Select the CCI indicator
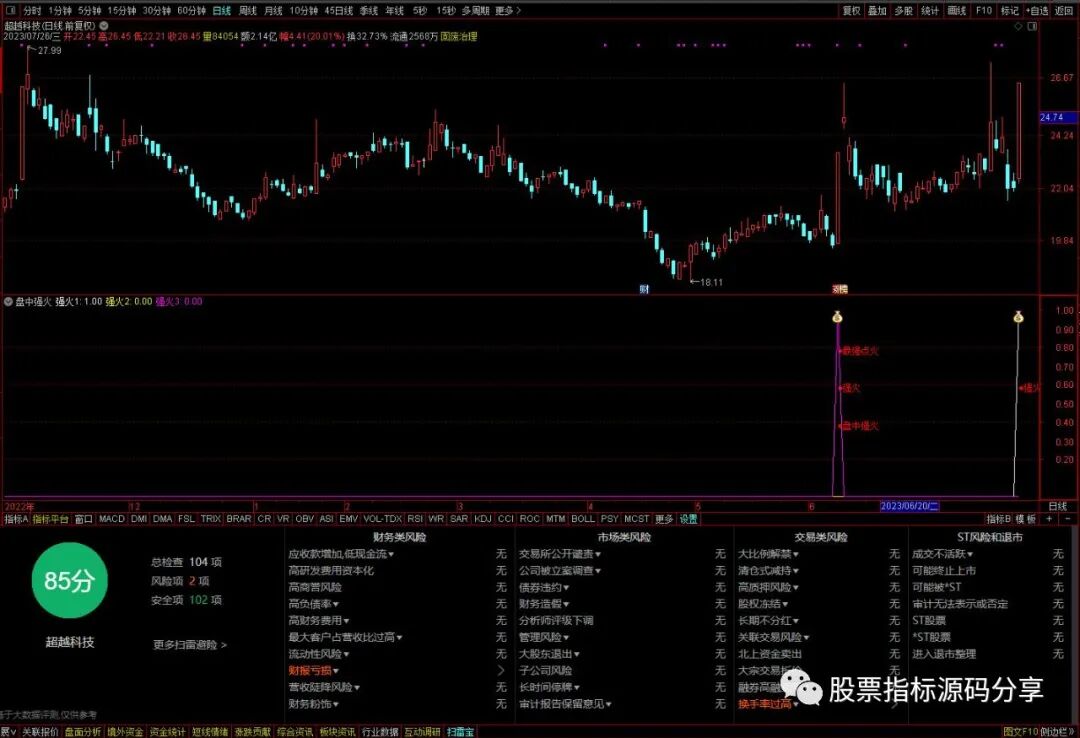 [x=506, y=518]
